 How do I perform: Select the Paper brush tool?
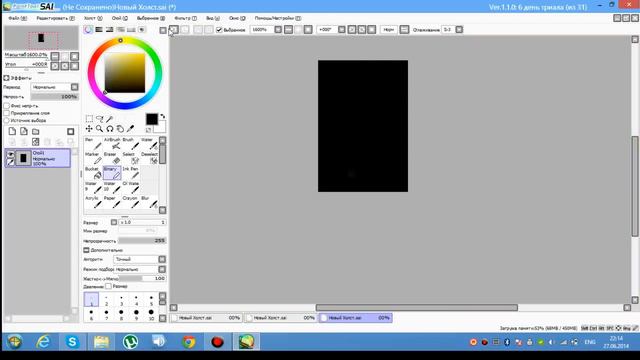pyautogui.click(x=112, y=202)
